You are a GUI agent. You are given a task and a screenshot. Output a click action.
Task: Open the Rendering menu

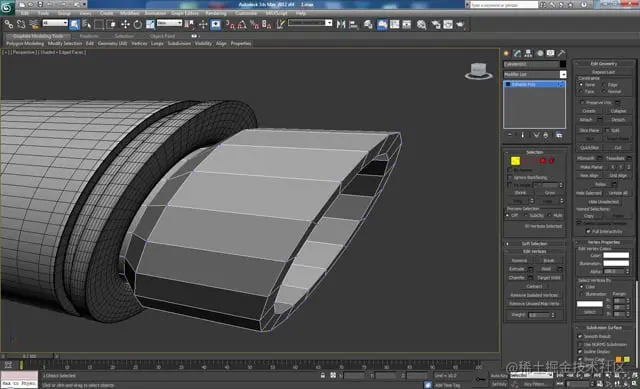click(x=216, y=13)
